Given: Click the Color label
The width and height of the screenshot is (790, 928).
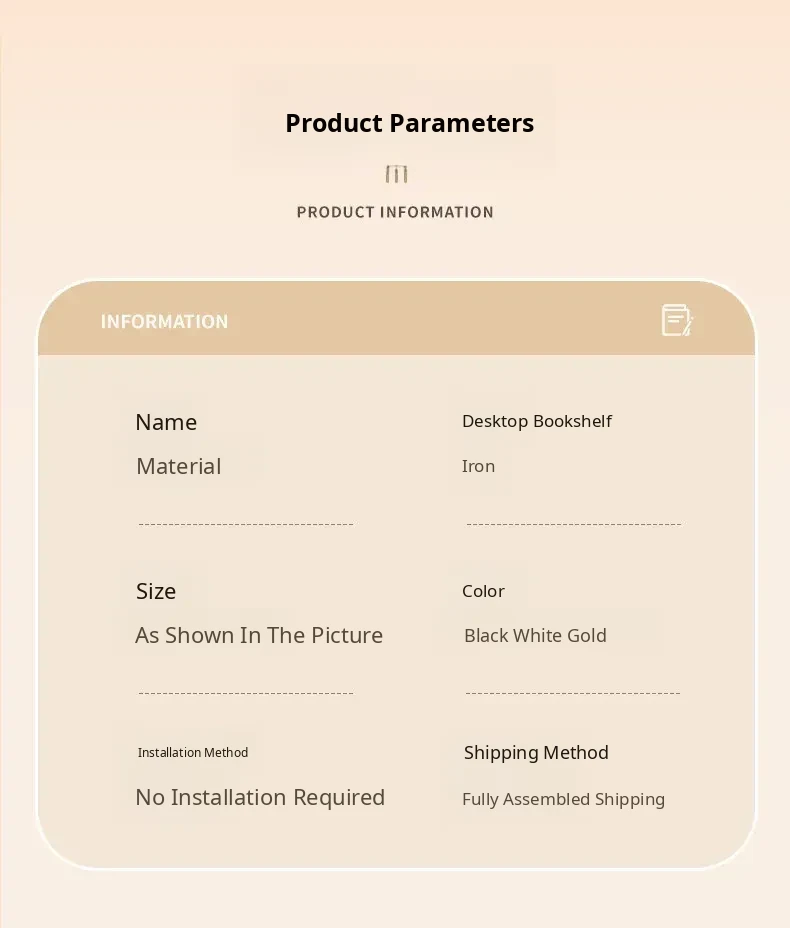Looking at the screenshot, I should pyautogui.click(x=483, y=591).
